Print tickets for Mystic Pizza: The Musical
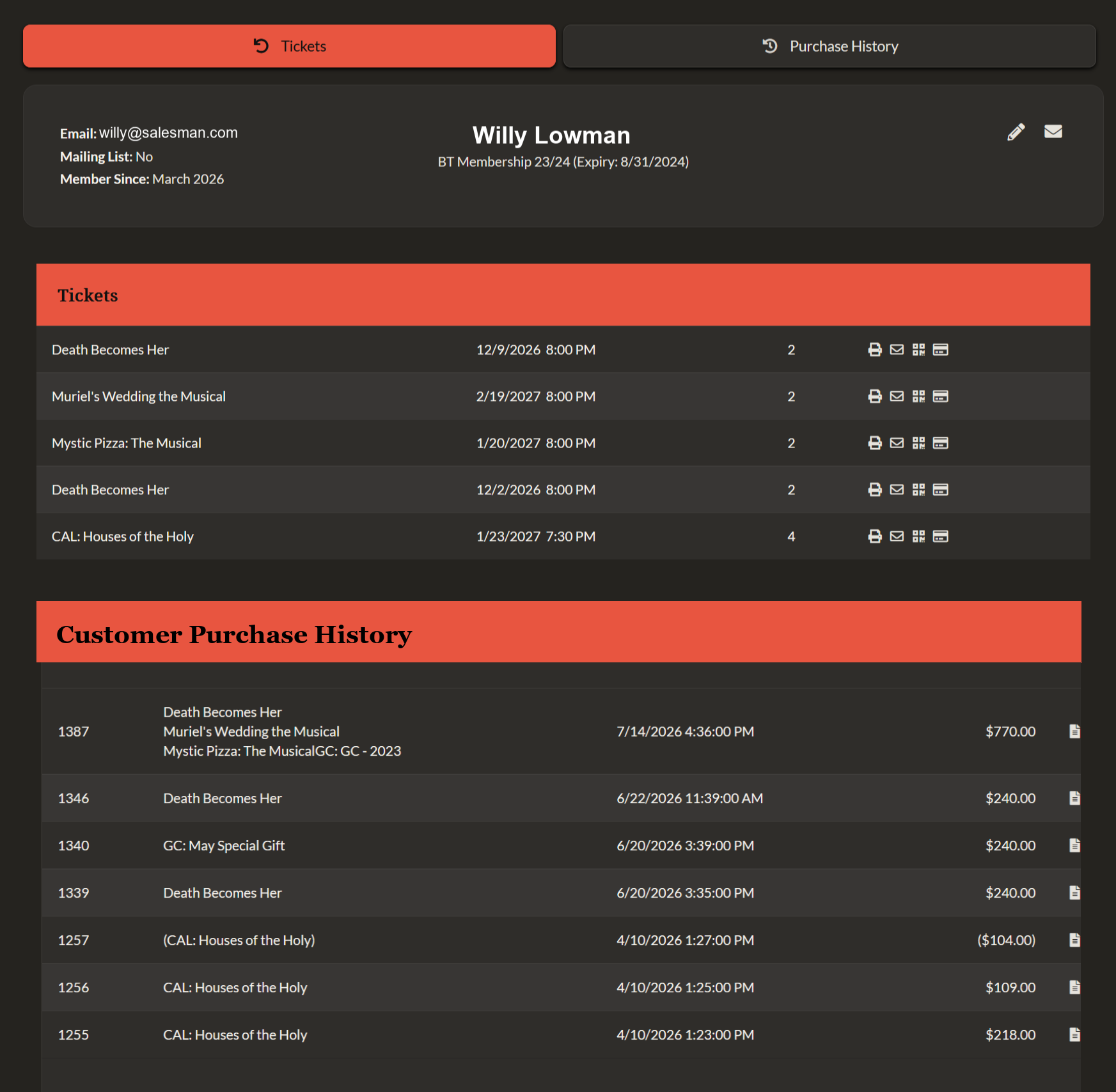Image resolution: width=1116 pixels, height=1092 pixels. (875, 443)
